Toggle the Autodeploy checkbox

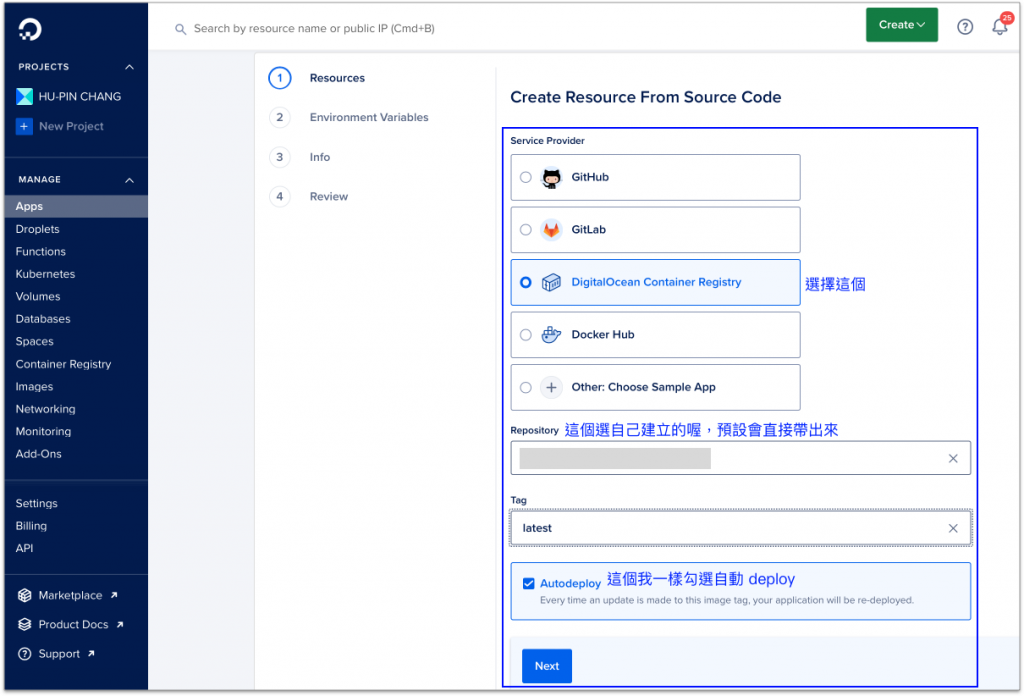529,583
